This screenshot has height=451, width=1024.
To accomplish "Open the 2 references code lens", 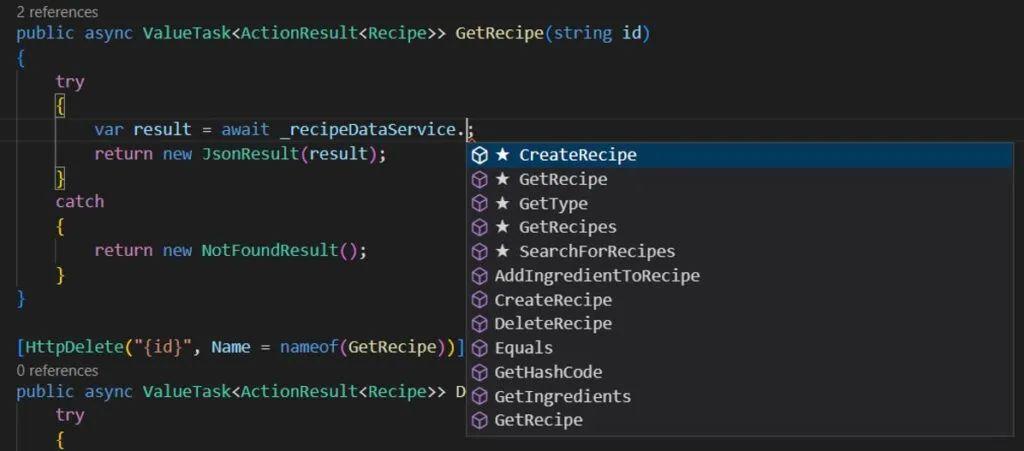I will coord(57,12).
